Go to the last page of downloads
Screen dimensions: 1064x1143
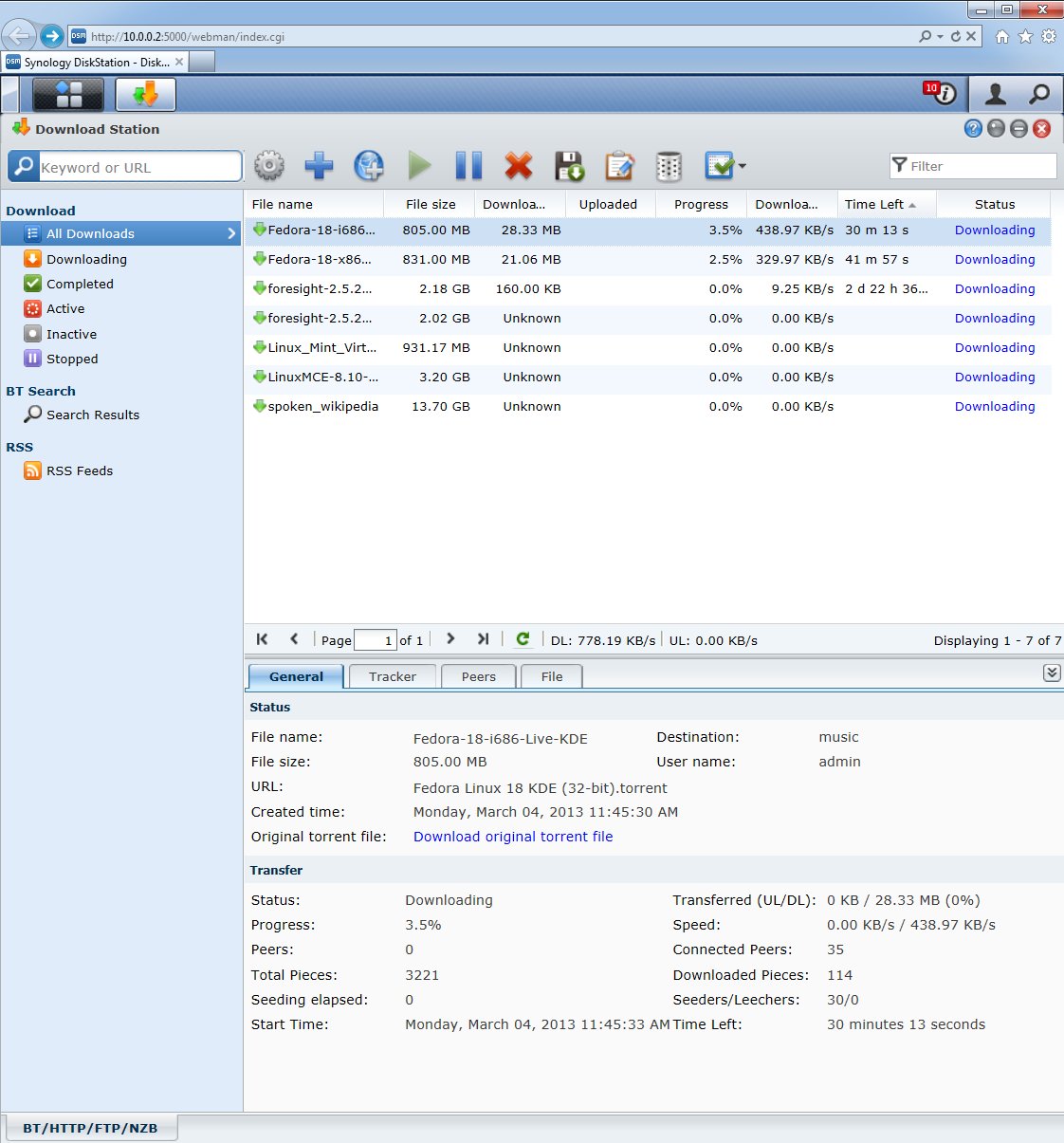pyautogui.click(x=483, y=639)
